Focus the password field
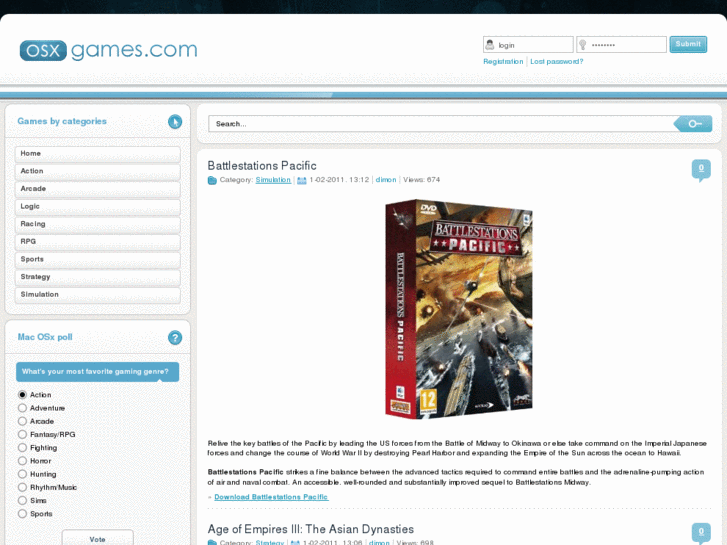The height and width of the screenshot is (545, 727). (621, 45)
